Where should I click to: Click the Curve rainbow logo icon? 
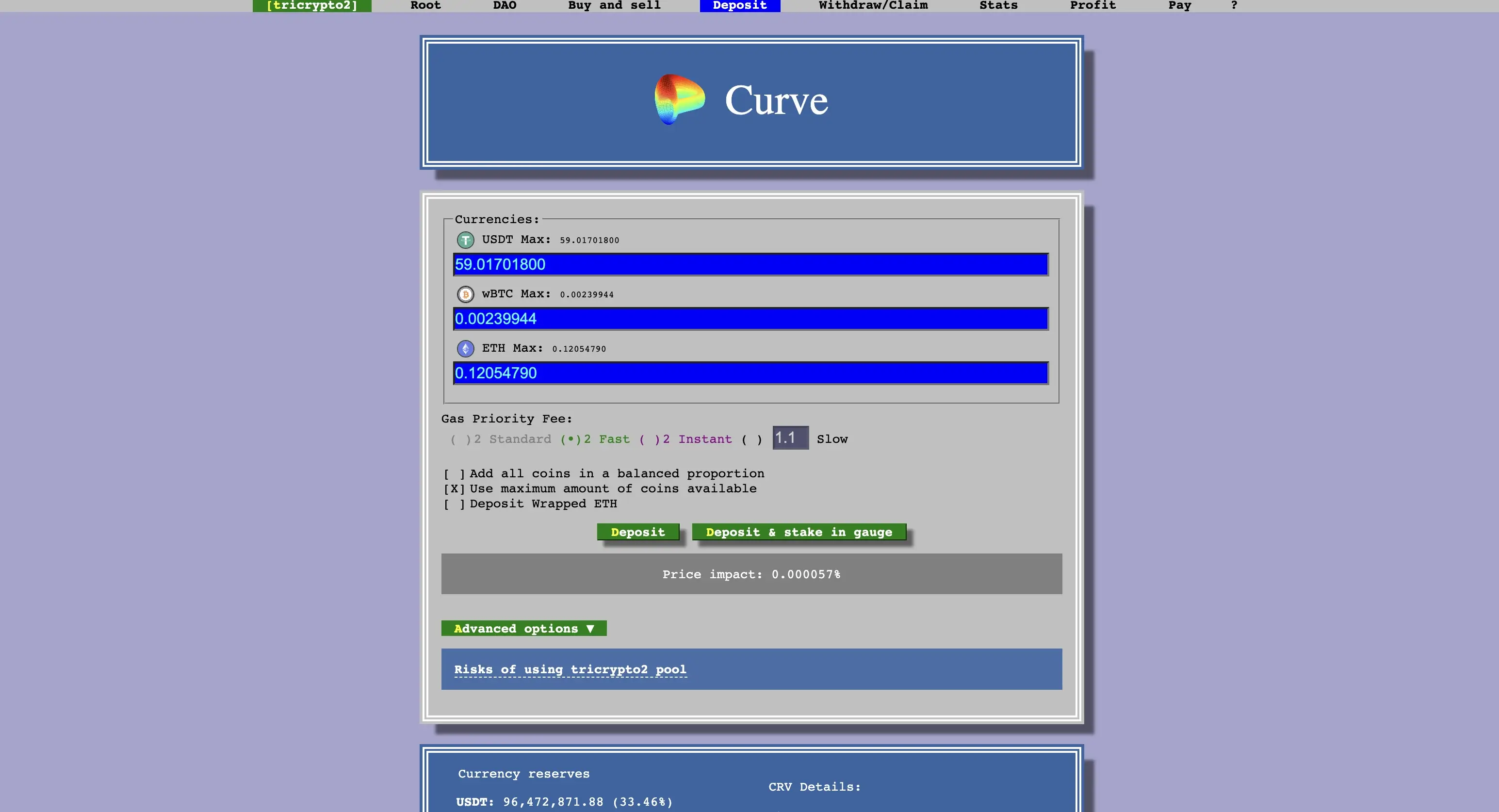679,99
